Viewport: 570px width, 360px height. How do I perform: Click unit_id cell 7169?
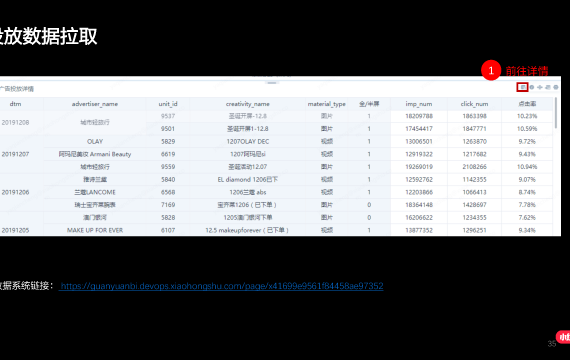pyautogui.click(x=168, y=205)
